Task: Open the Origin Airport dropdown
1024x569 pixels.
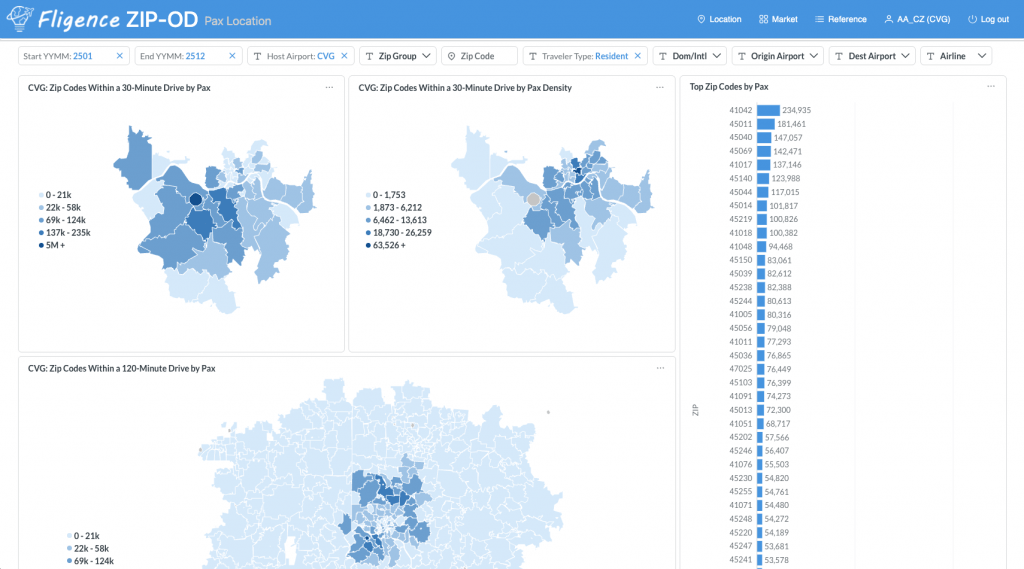Action: coord(777,56)
